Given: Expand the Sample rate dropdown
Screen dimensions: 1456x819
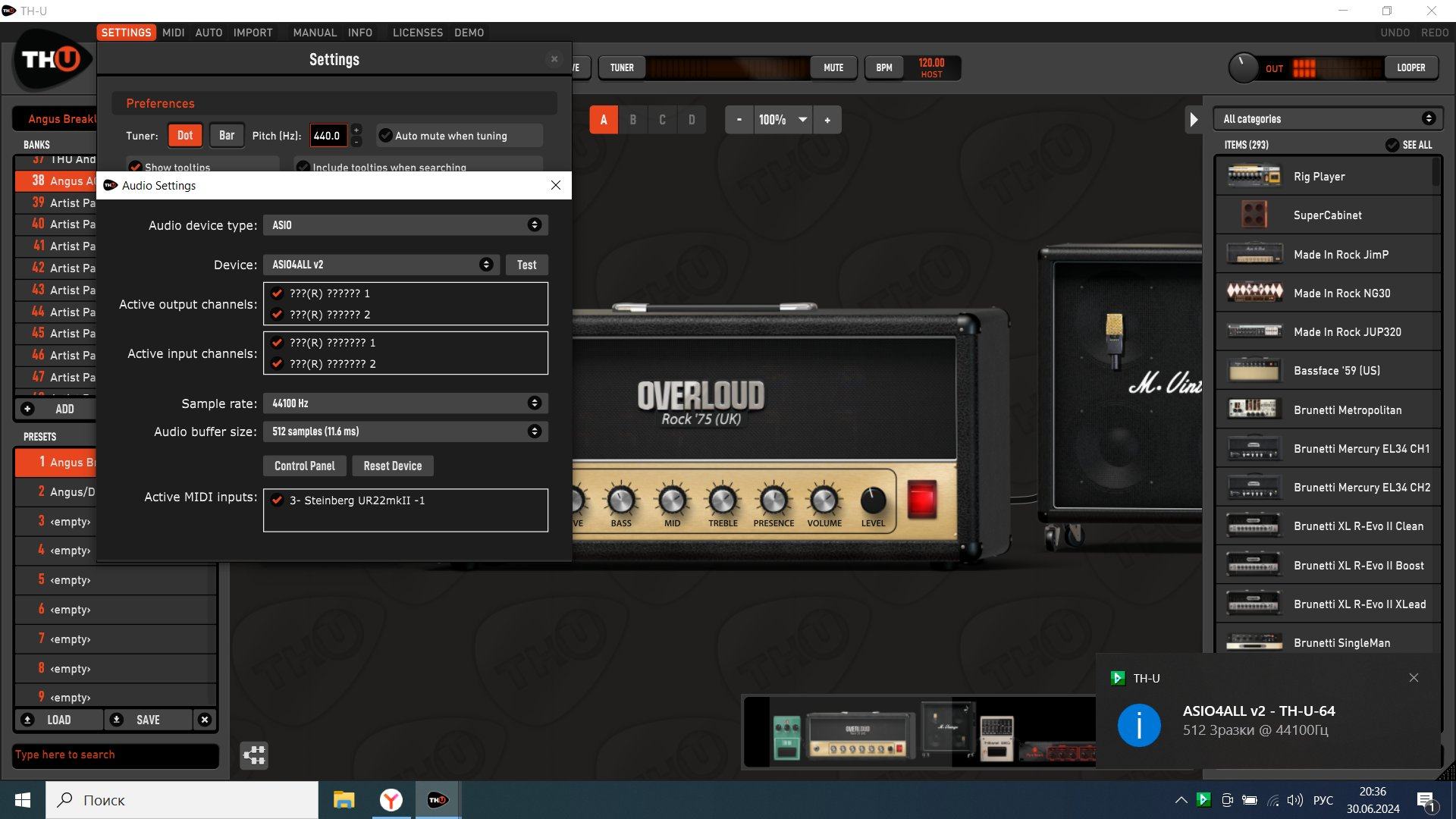Looking at the screenshot, I should tap(405, 403).
